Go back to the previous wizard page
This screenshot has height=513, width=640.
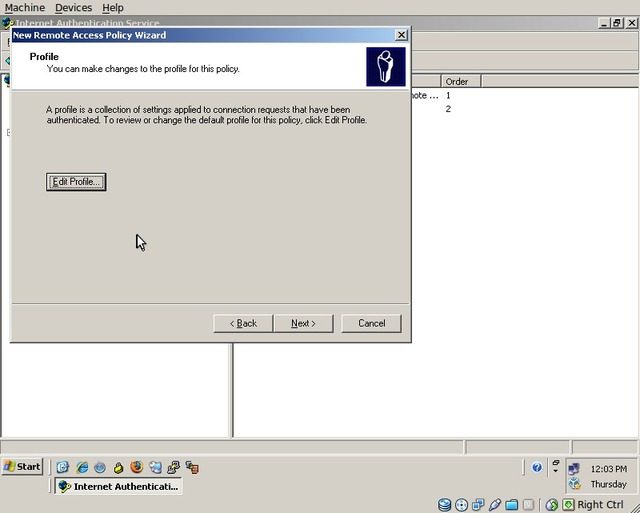pos(243,323)
